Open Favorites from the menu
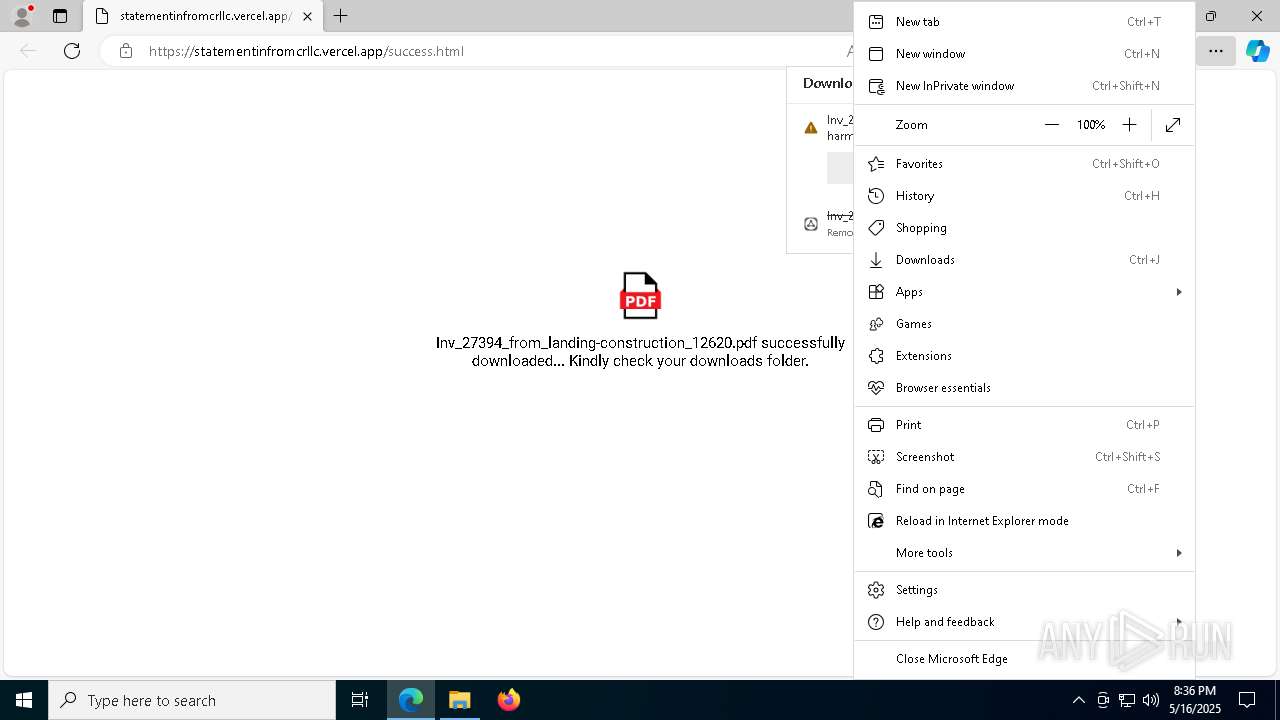 (1024, 164)
